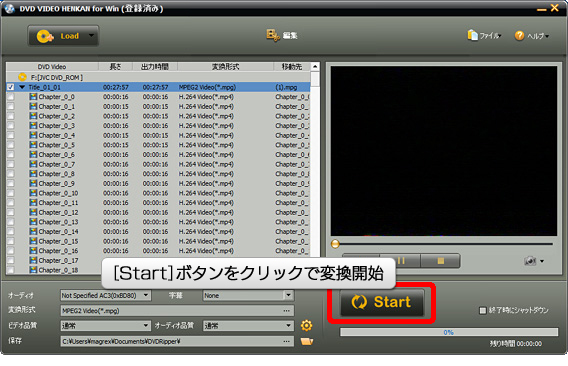Collapse the Title_01_01 tree node
The height and width of the screenshot is (366, 568).
[22, 87]
